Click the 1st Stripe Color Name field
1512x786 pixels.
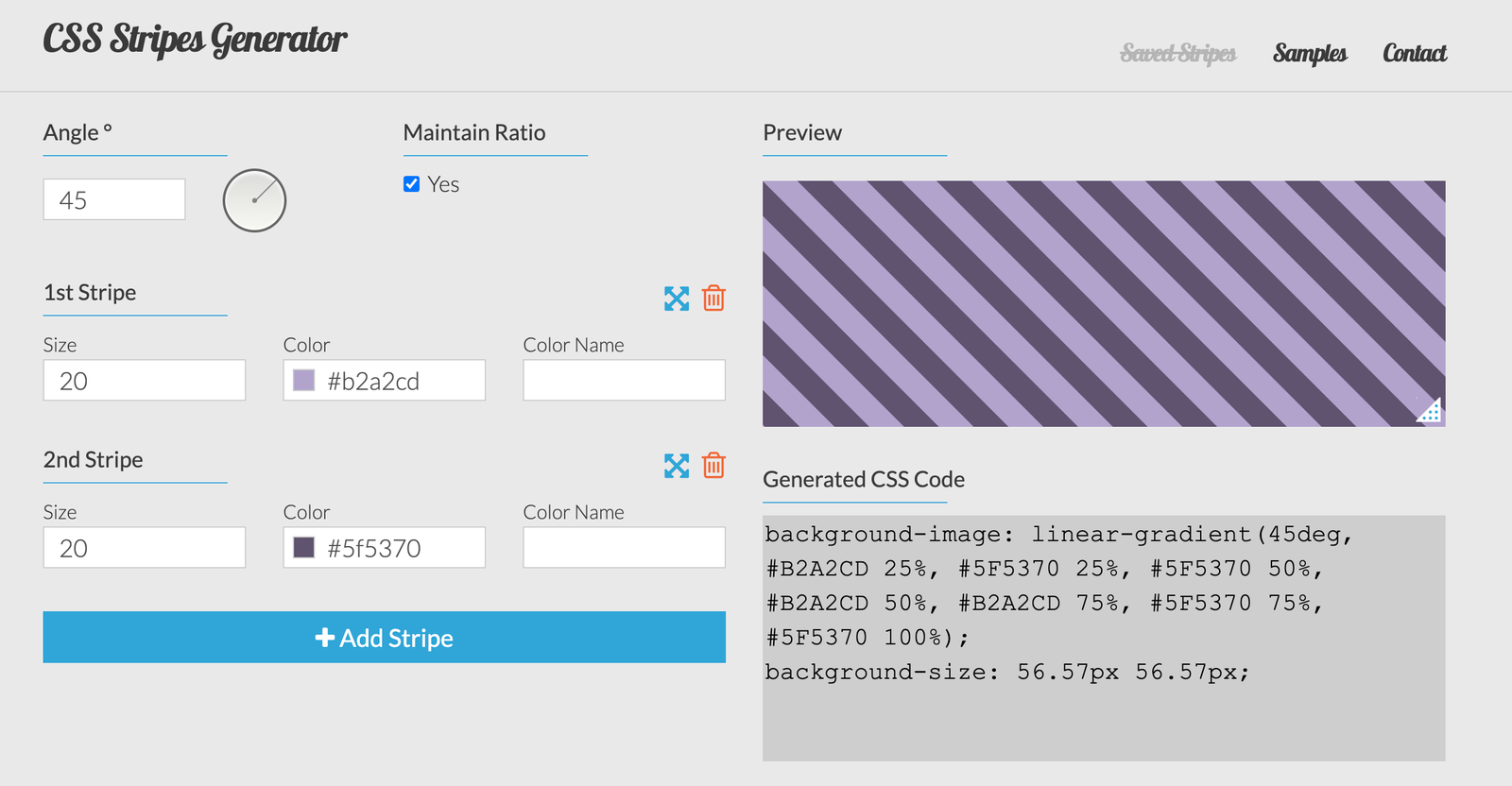click(x=624, y=381)
